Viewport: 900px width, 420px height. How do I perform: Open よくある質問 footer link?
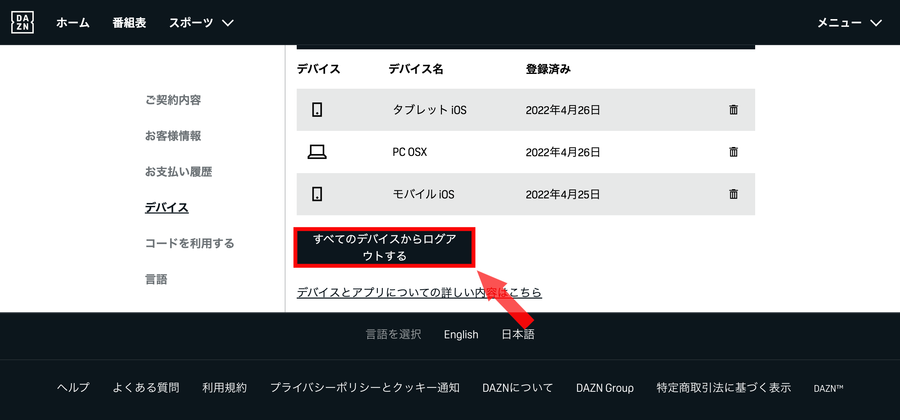(x=146, y=388)
